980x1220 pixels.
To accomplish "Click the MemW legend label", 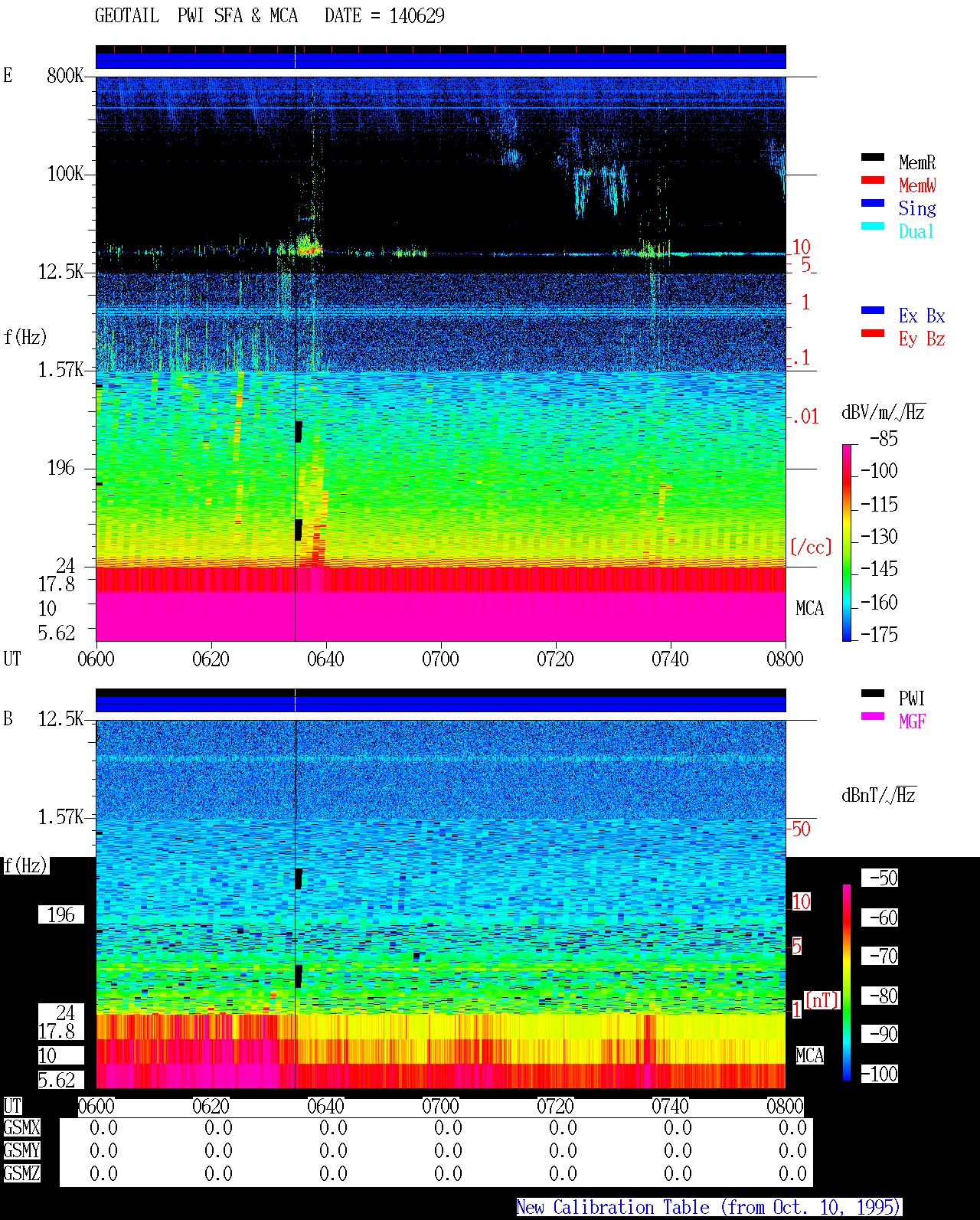I will tap(917, 185).
